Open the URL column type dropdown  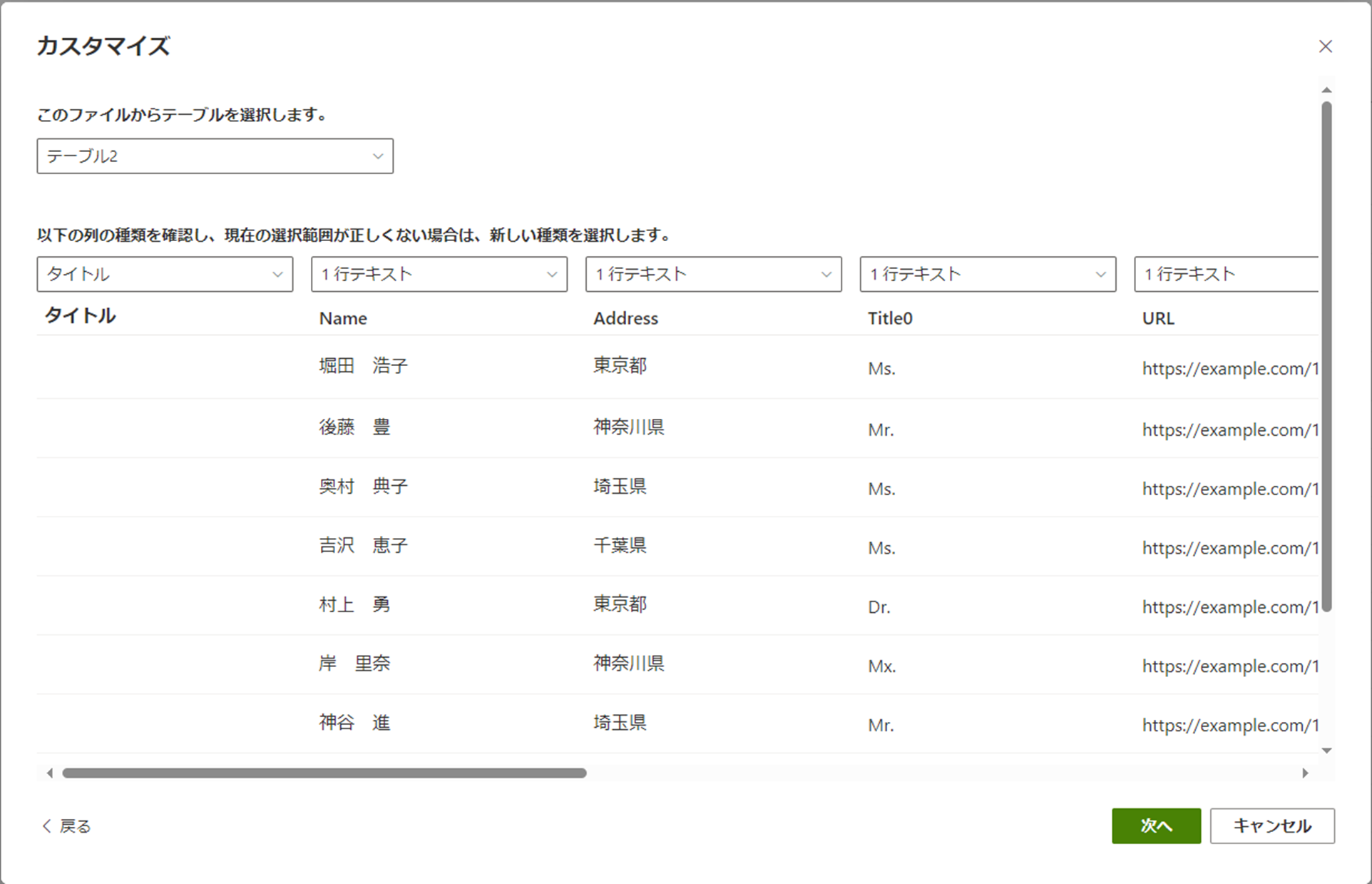pos(1225,275)
